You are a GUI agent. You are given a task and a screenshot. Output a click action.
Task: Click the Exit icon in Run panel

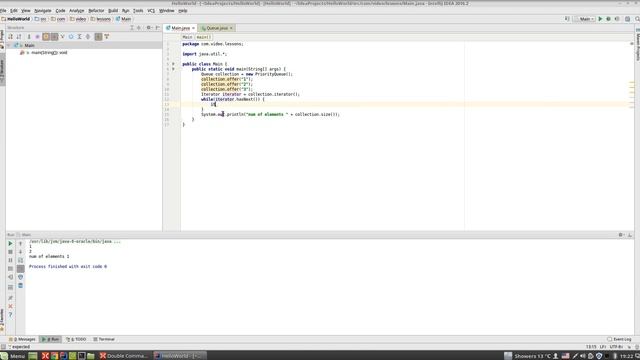coord(10,277)
